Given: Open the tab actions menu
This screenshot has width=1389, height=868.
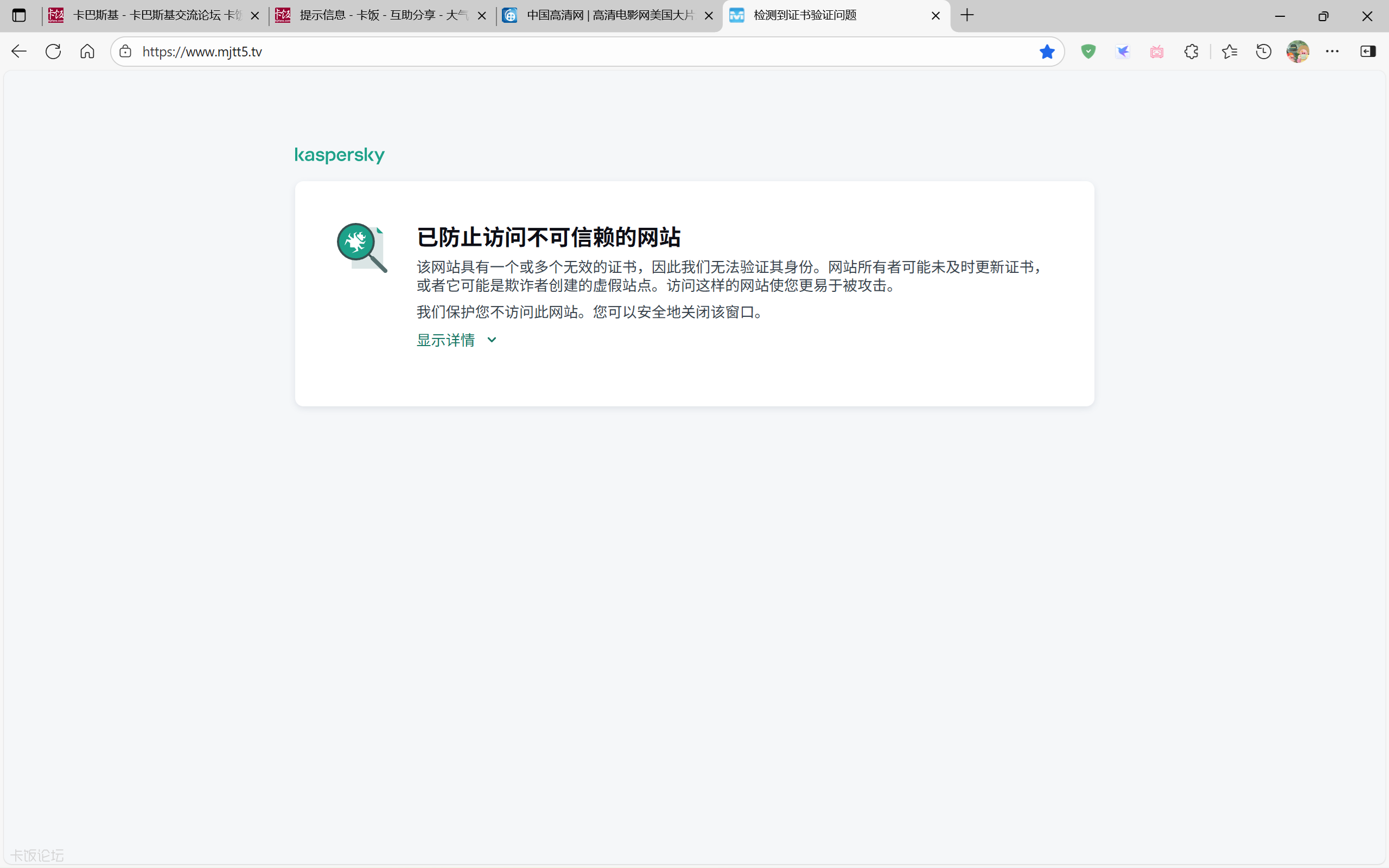Looking at the screenshot, I should [19, 16].
